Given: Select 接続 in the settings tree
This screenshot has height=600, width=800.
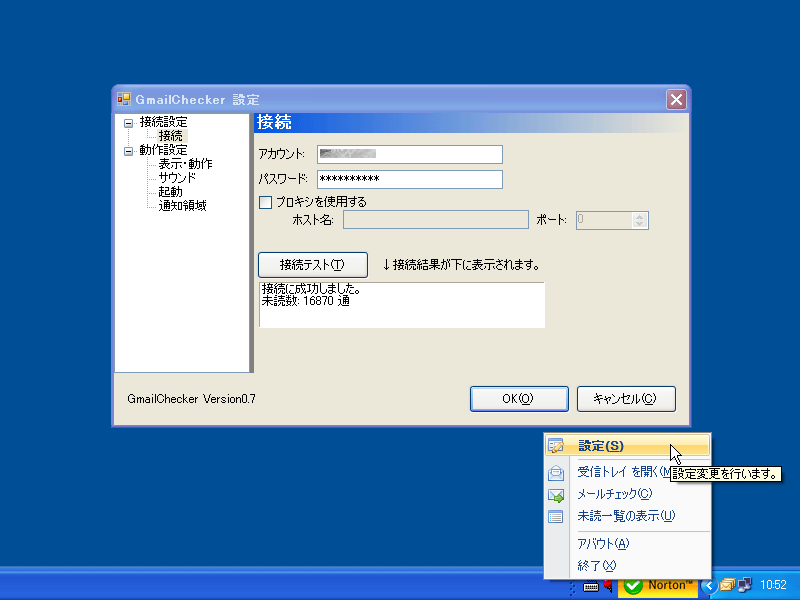Looking at the screenshot, I should pyautogui.click(x=170, y=136).
